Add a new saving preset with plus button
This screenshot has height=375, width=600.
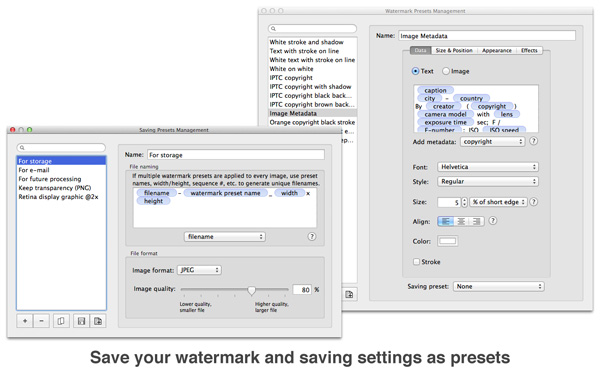coord(25,321)
